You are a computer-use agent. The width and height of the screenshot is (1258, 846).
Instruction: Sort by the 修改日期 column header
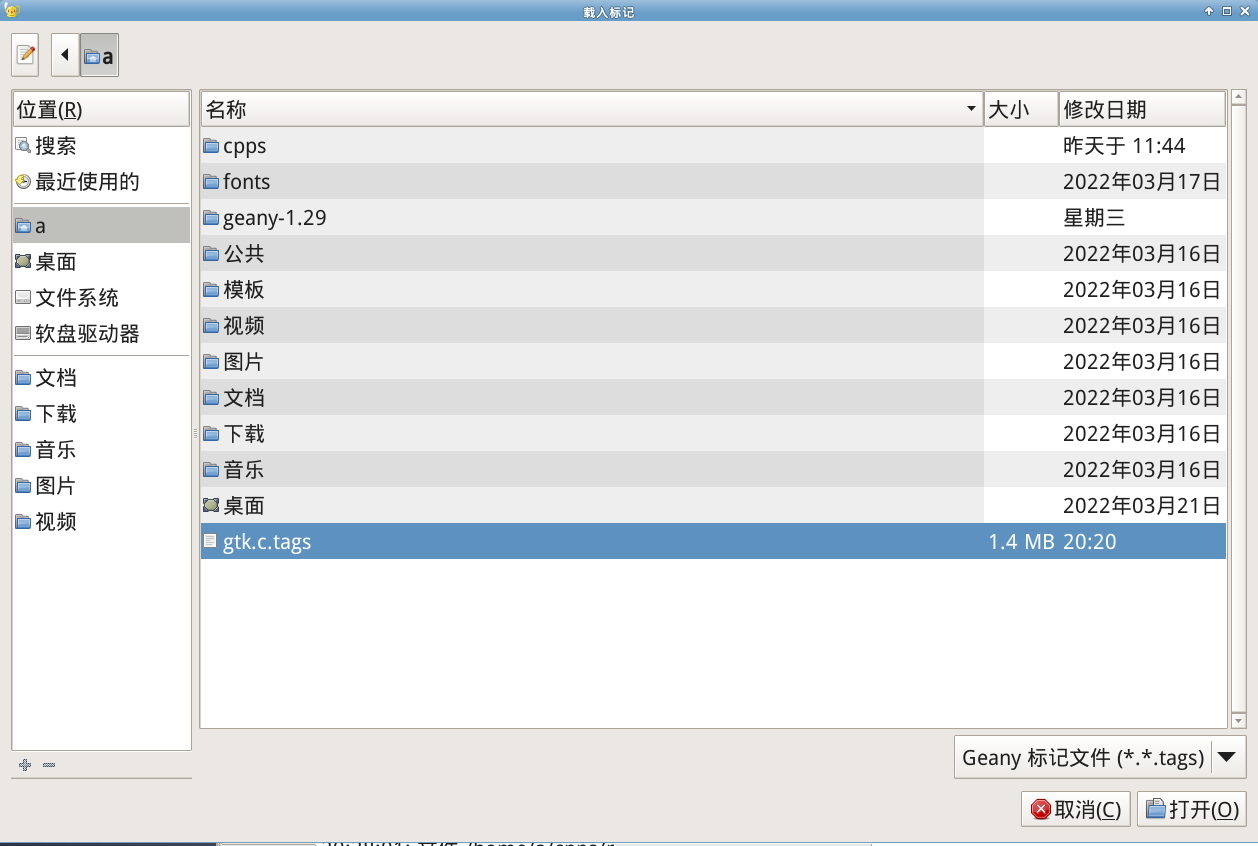pos(1141,109)
